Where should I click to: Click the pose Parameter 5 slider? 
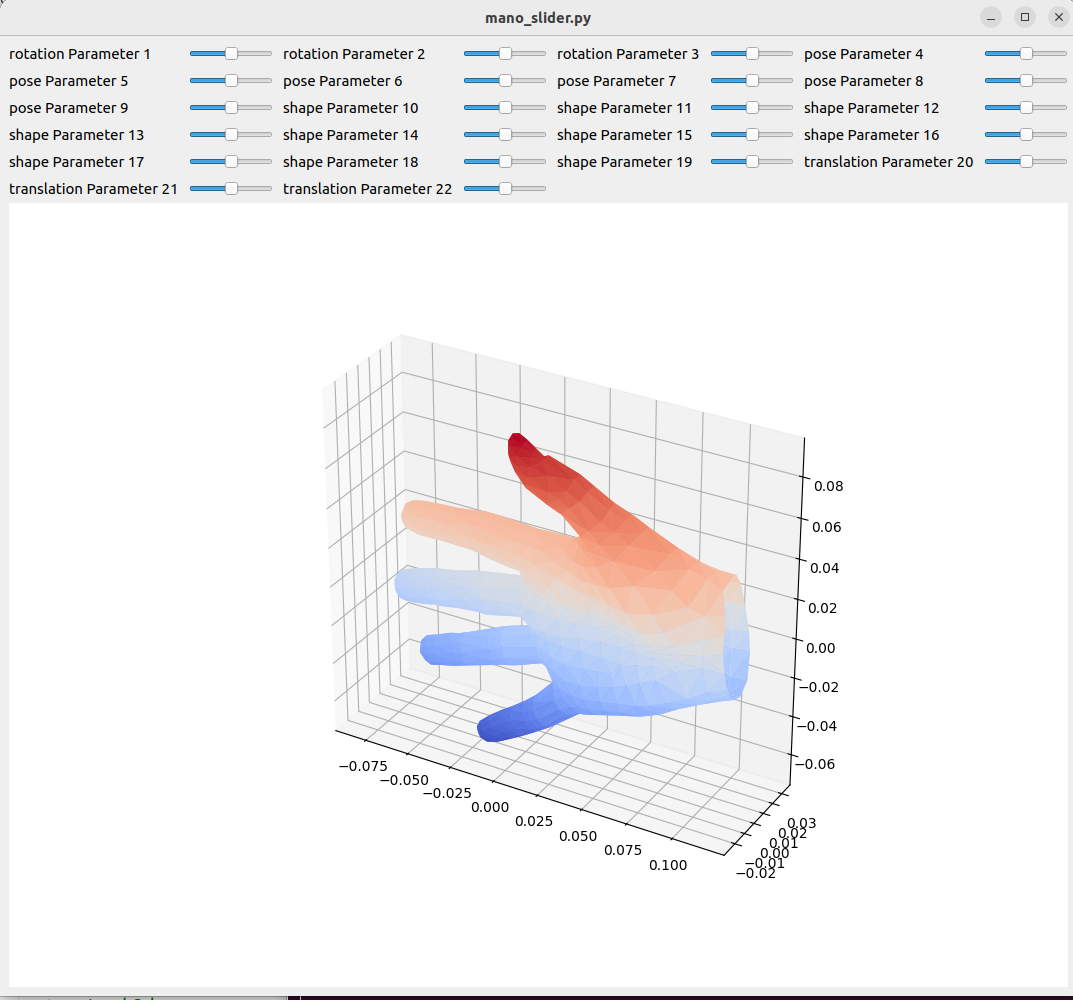click(231, 80)
